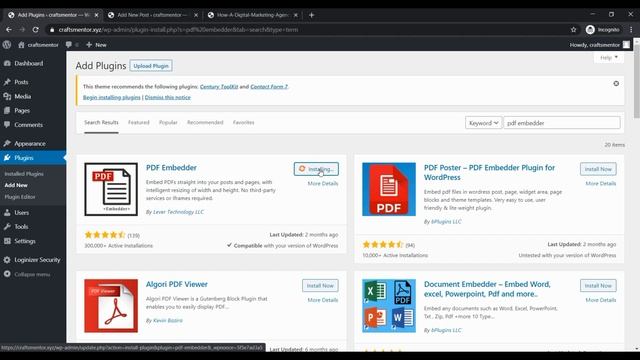Switch to the Featured tab
640x360 pixels.
(x=139, y=122)
